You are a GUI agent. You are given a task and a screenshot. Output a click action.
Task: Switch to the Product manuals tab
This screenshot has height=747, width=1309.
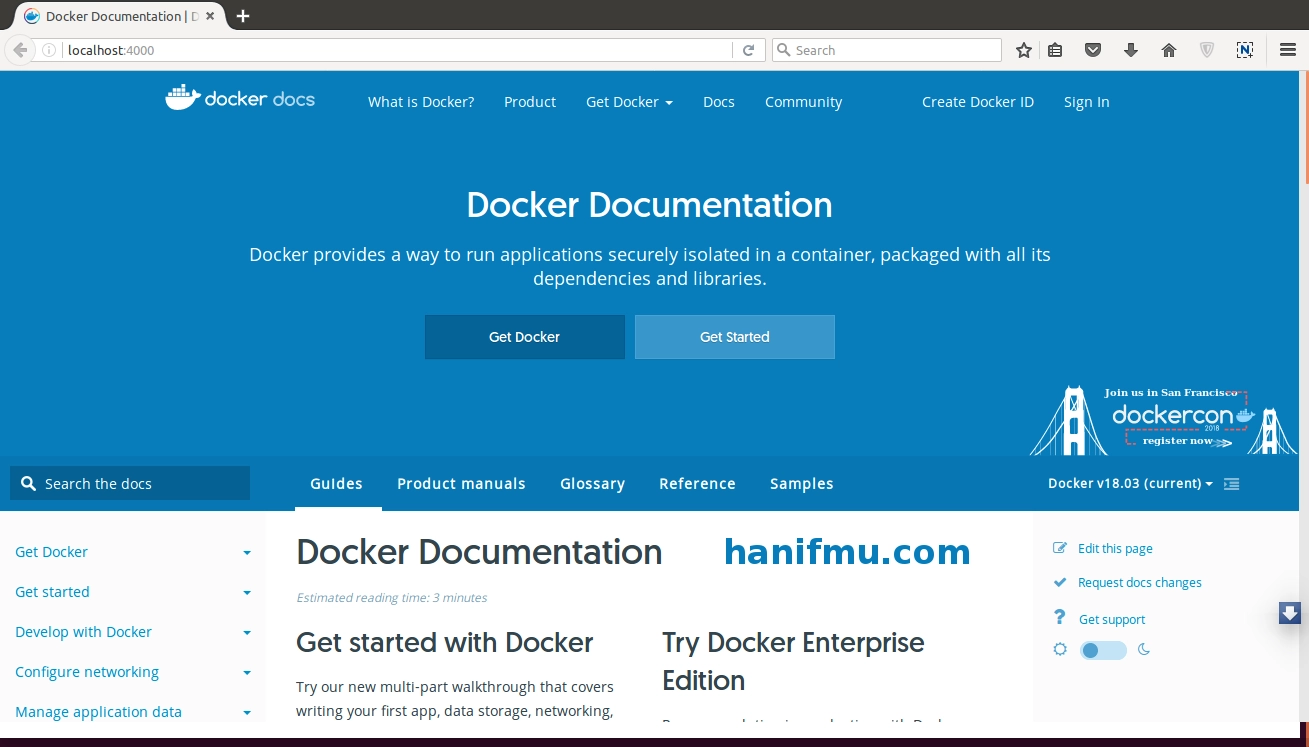click(461, 484)
